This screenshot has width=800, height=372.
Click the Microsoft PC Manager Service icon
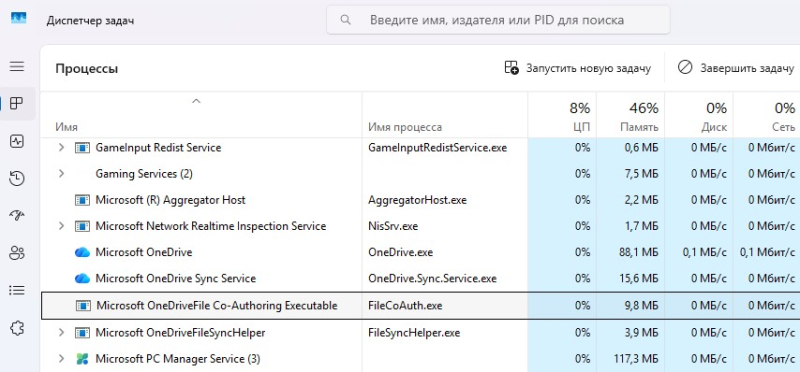click(x=82, y=359)
